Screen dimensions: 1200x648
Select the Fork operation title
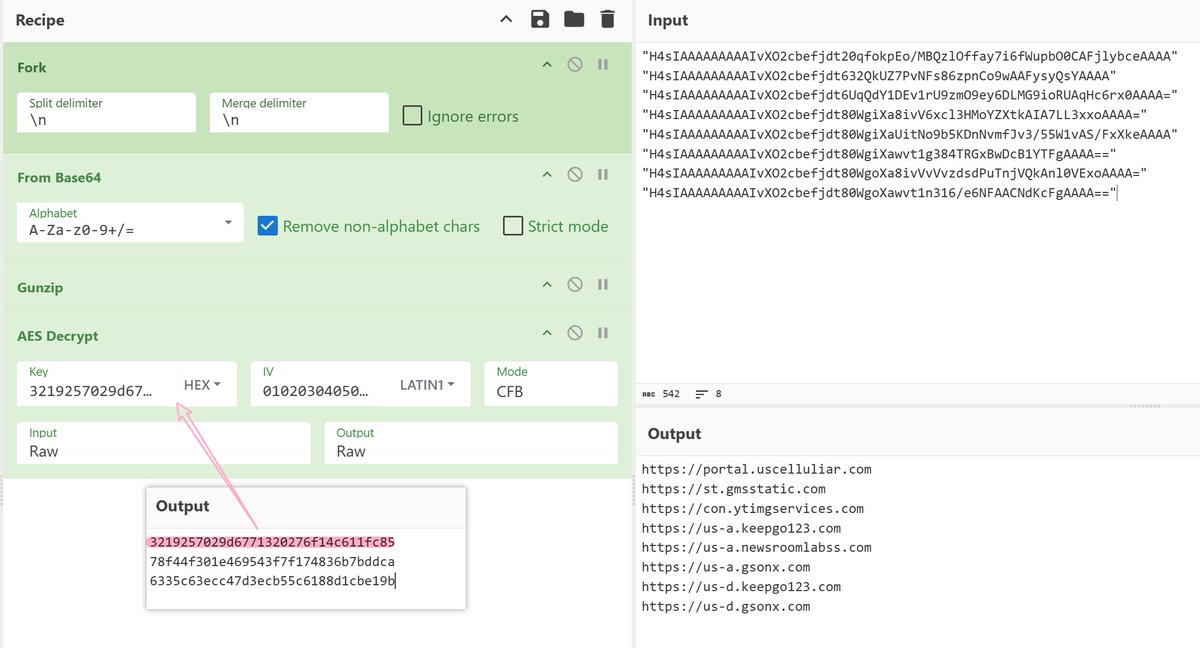click(x=32, y=67)
